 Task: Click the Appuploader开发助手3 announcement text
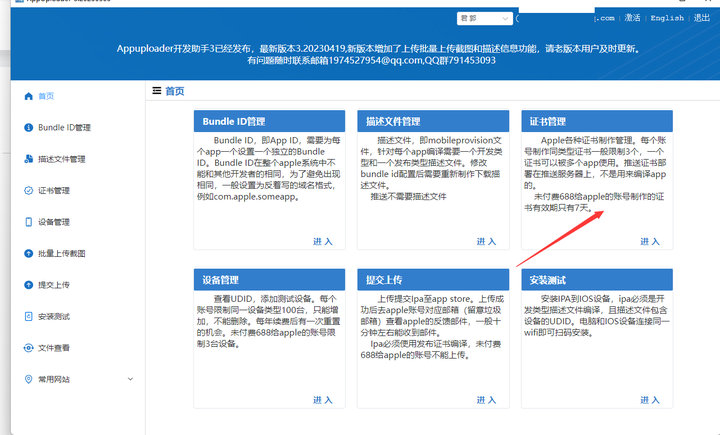[378, 48]
